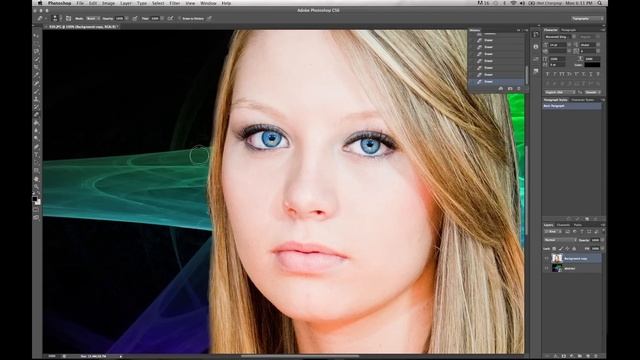Select the Zoom tool
The width and height of the screenshot is (640, 360).
[36, 187]
